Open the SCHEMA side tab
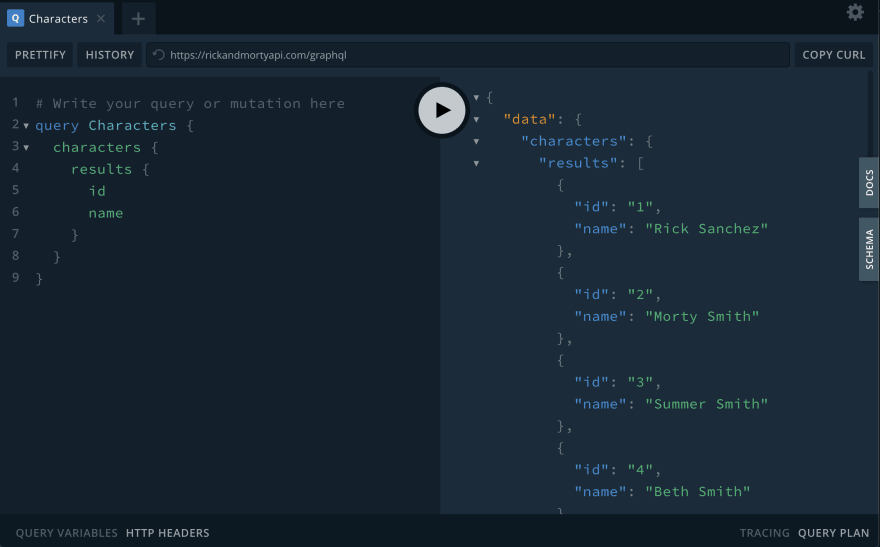The width and height of the screenshot is (880, 547). click(x=869, y=249)
